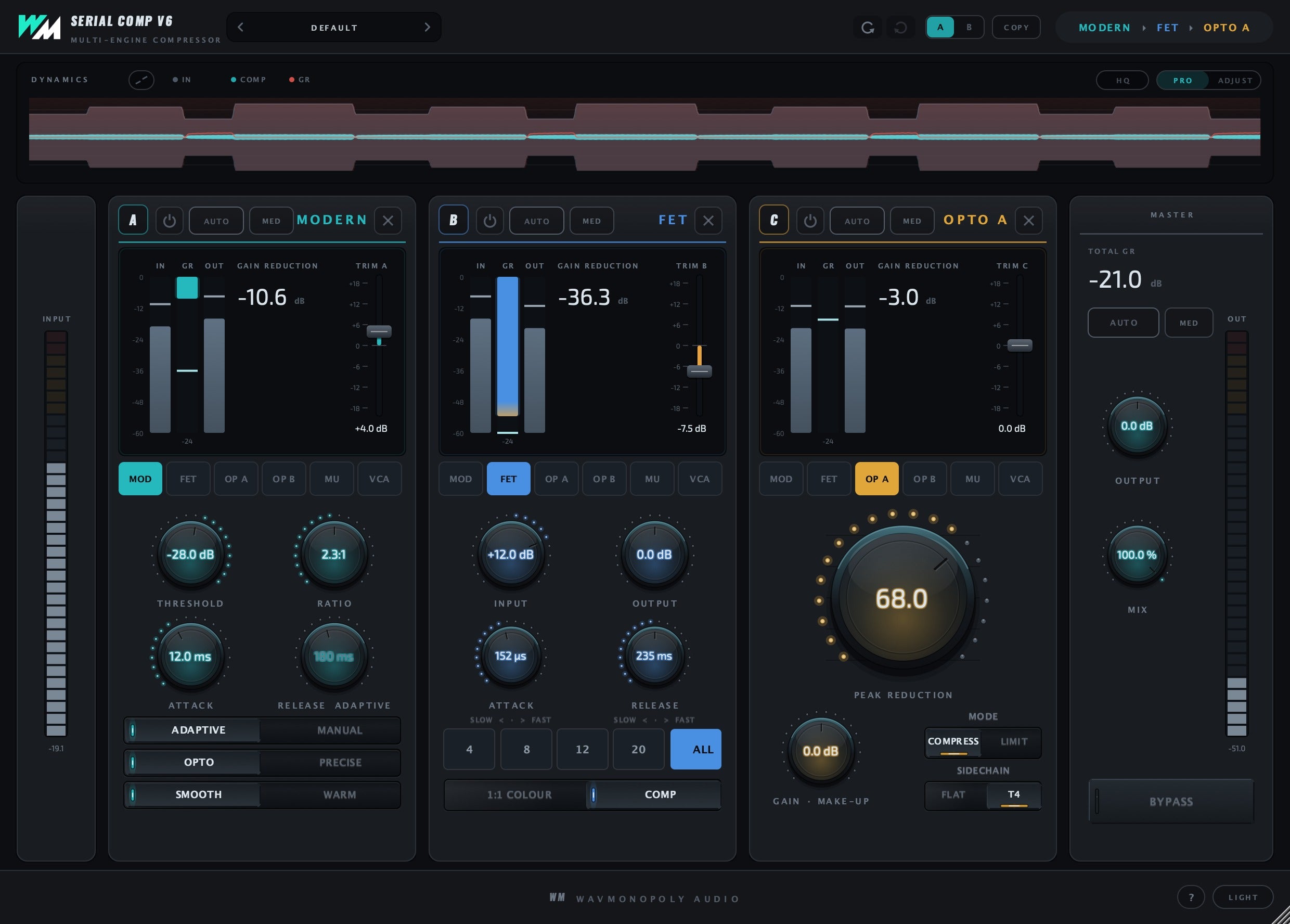
Task: Enable AUTO in stage A
Action: [x=216, y=221]
